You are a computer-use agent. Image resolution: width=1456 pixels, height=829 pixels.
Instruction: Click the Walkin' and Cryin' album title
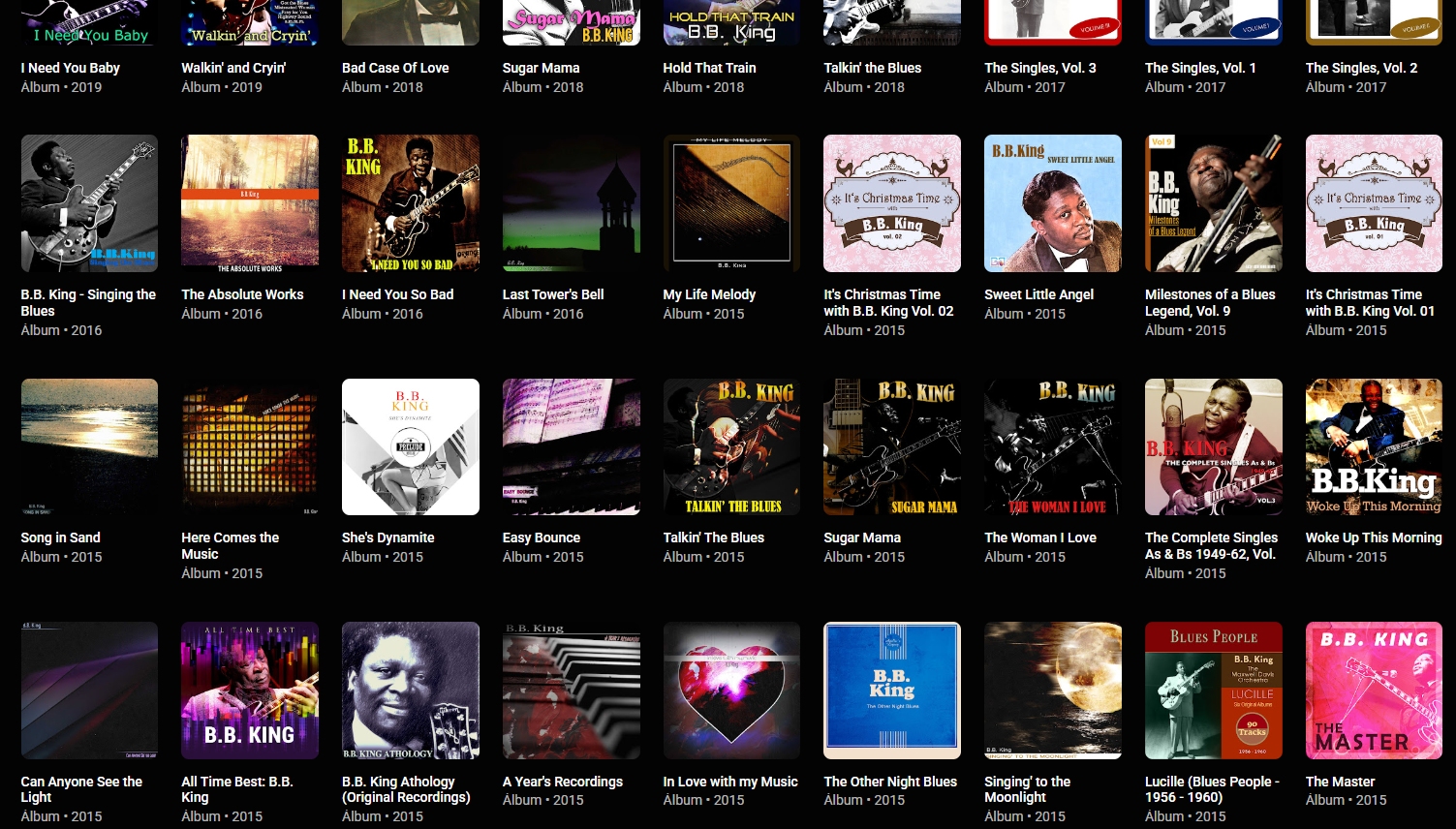point(233,68)
